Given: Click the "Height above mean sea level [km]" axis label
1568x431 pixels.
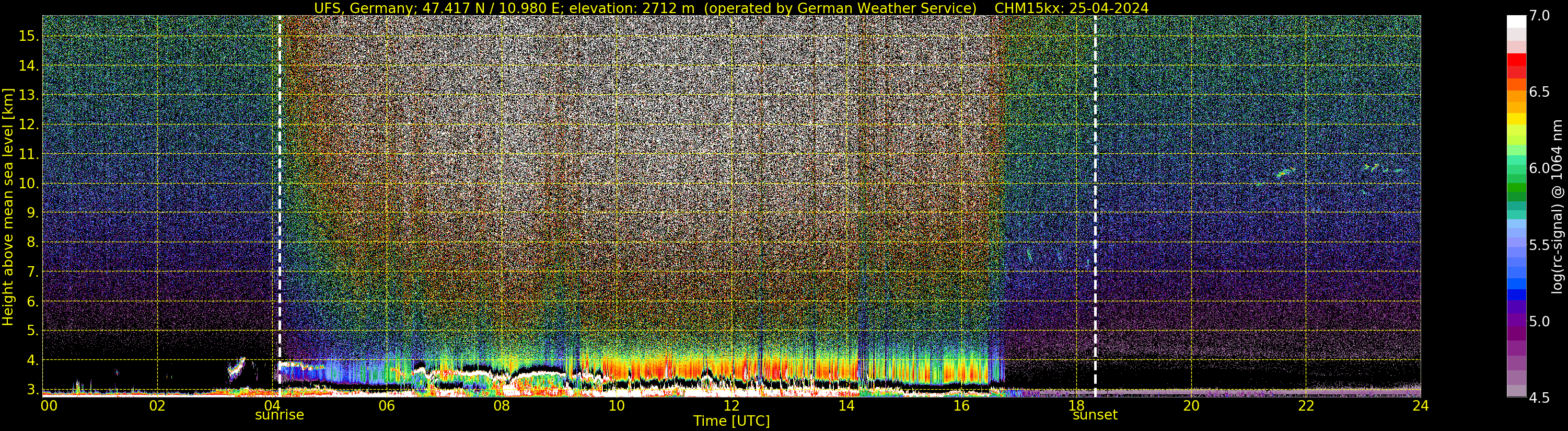Looking at the screenshot, I should 8,207.
